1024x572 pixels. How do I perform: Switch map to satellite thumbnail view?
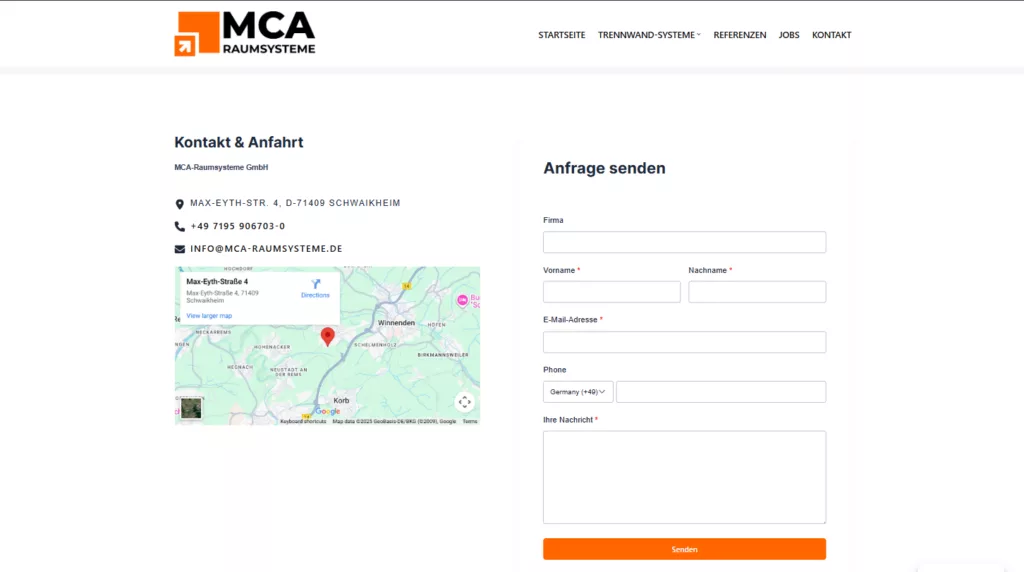click(191, 408)
